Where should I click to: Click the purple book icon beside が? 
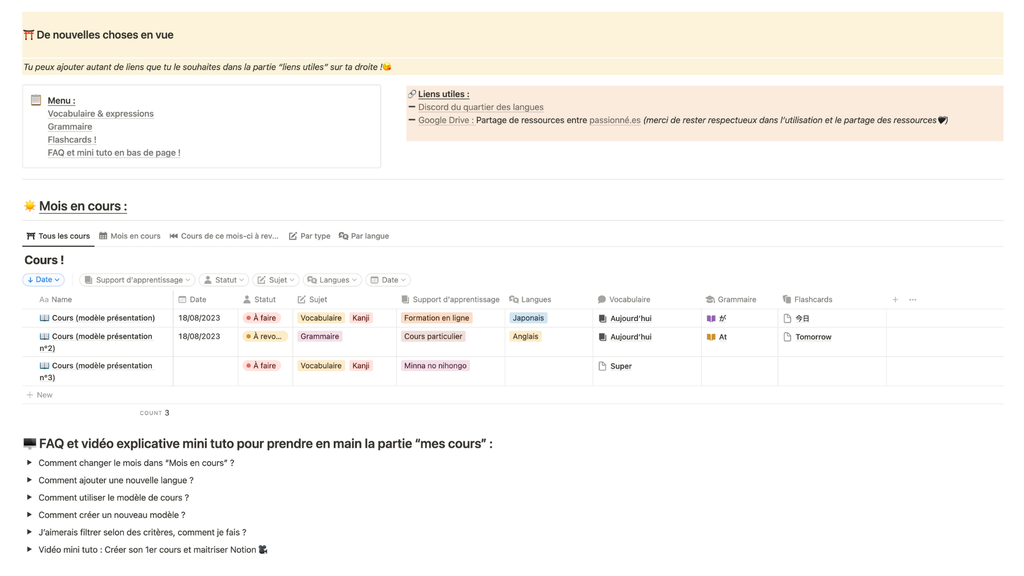[711, 319]
